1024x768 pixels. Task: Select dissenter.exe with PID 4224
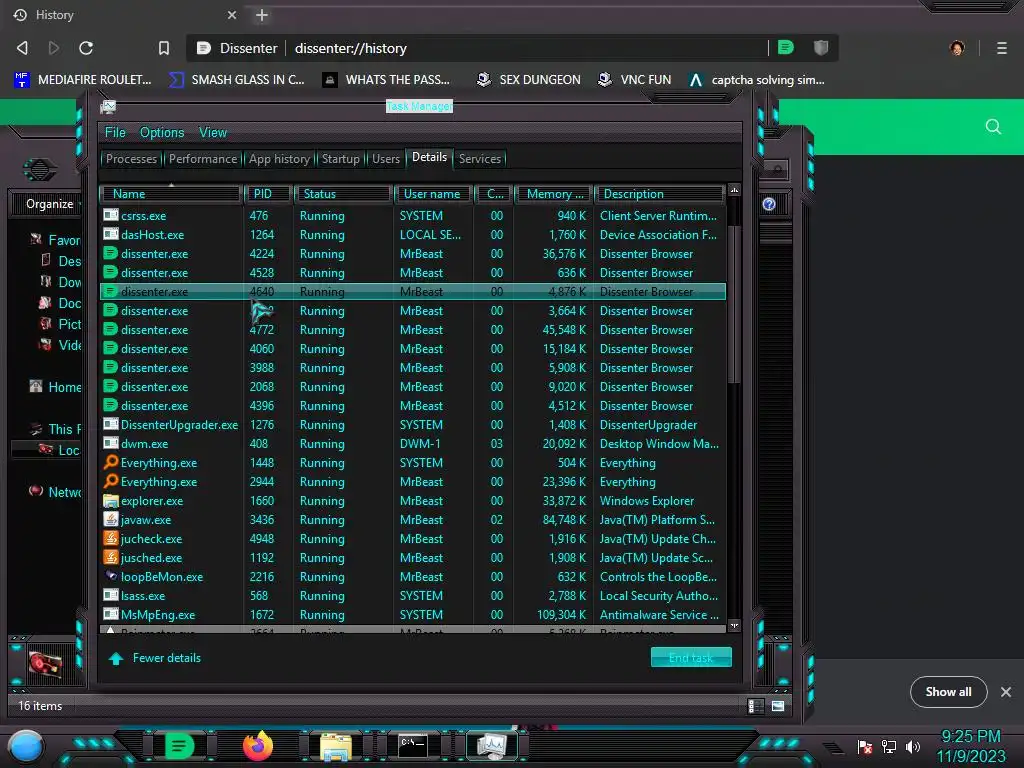coord(413,253)
